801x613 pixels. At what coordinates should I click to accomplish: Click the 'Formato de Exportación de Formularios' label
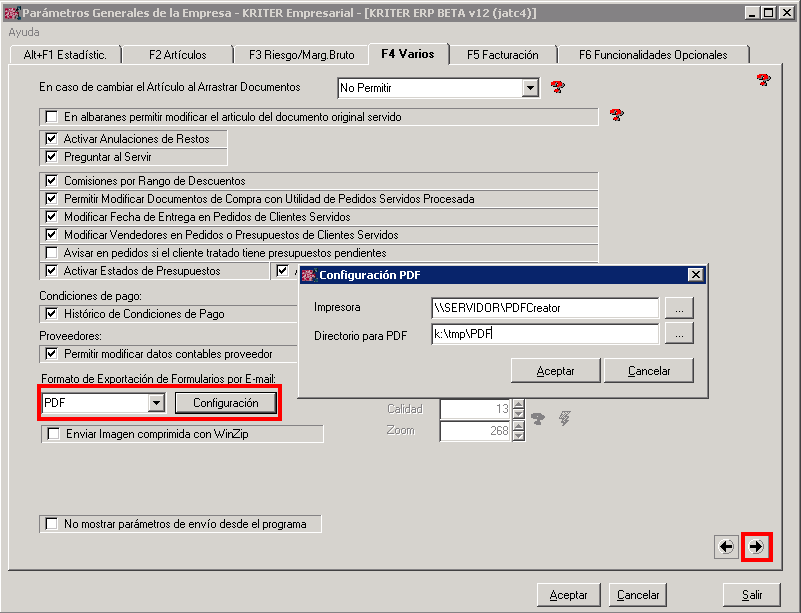(158, 379)
